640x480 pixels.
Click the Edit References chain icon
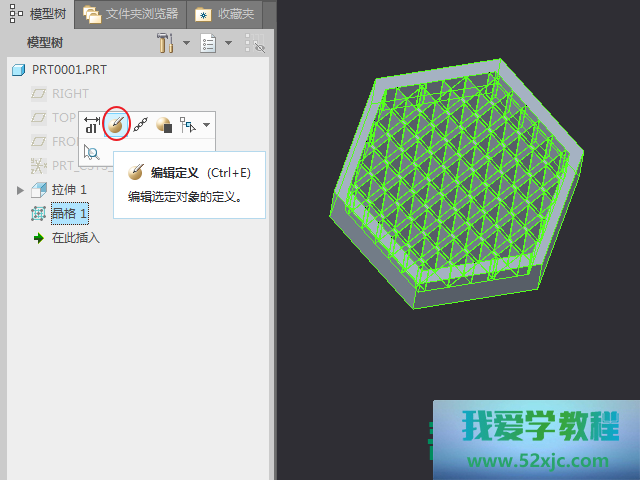141,125
